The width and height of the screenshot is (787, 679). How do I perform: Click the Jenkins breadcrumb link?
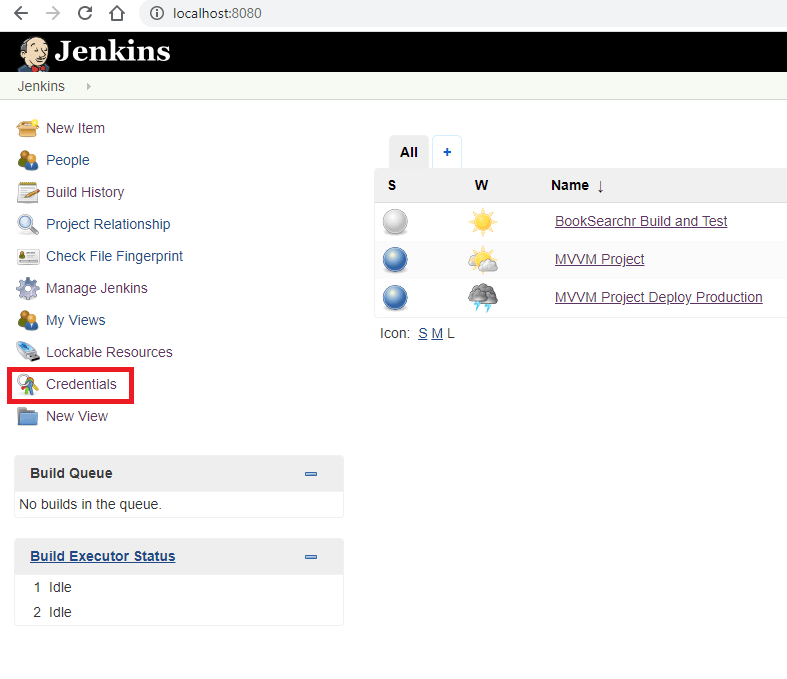coord(41,86)
